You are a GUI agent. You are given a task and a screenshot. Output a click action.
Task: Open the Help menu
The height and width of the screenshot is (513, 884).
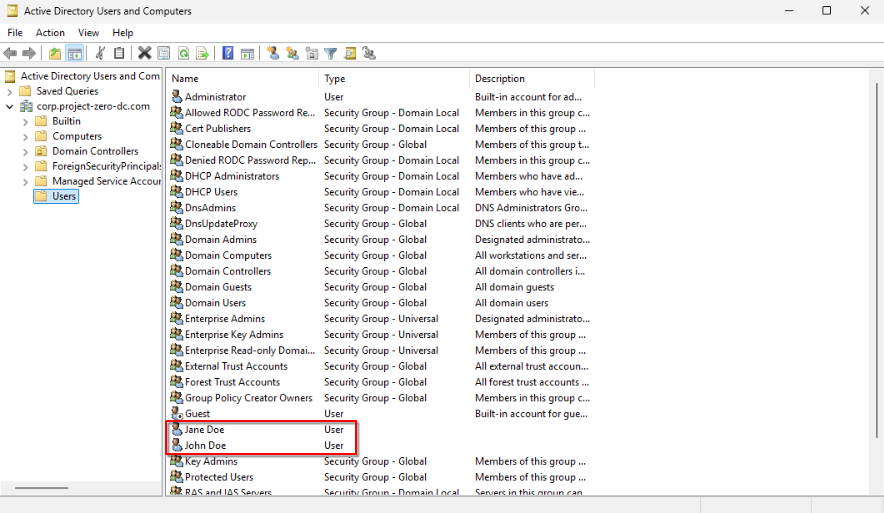pyautogui.click(x=122, y=33)
